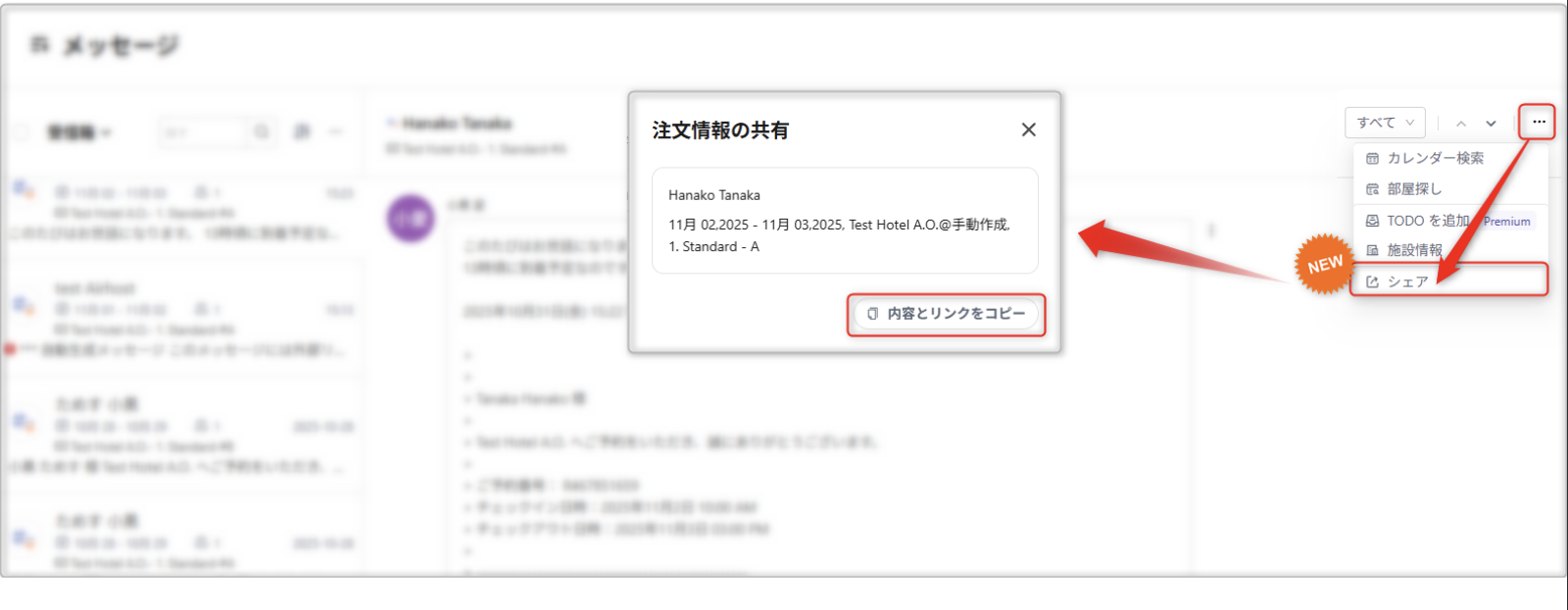Click the order dates text in dialog

(839, 225)
